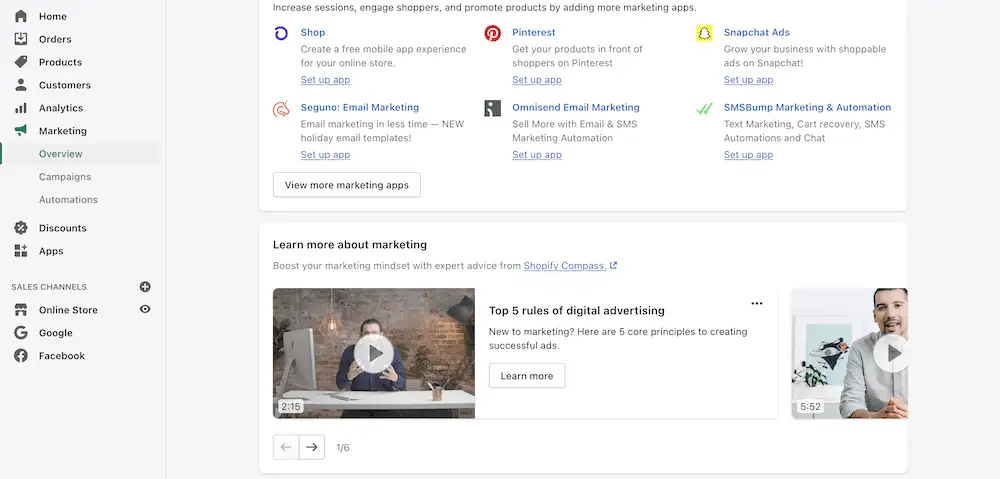Click the Orders inbox icon
This screenshot has height=479, width=1000.
[21, 39]
